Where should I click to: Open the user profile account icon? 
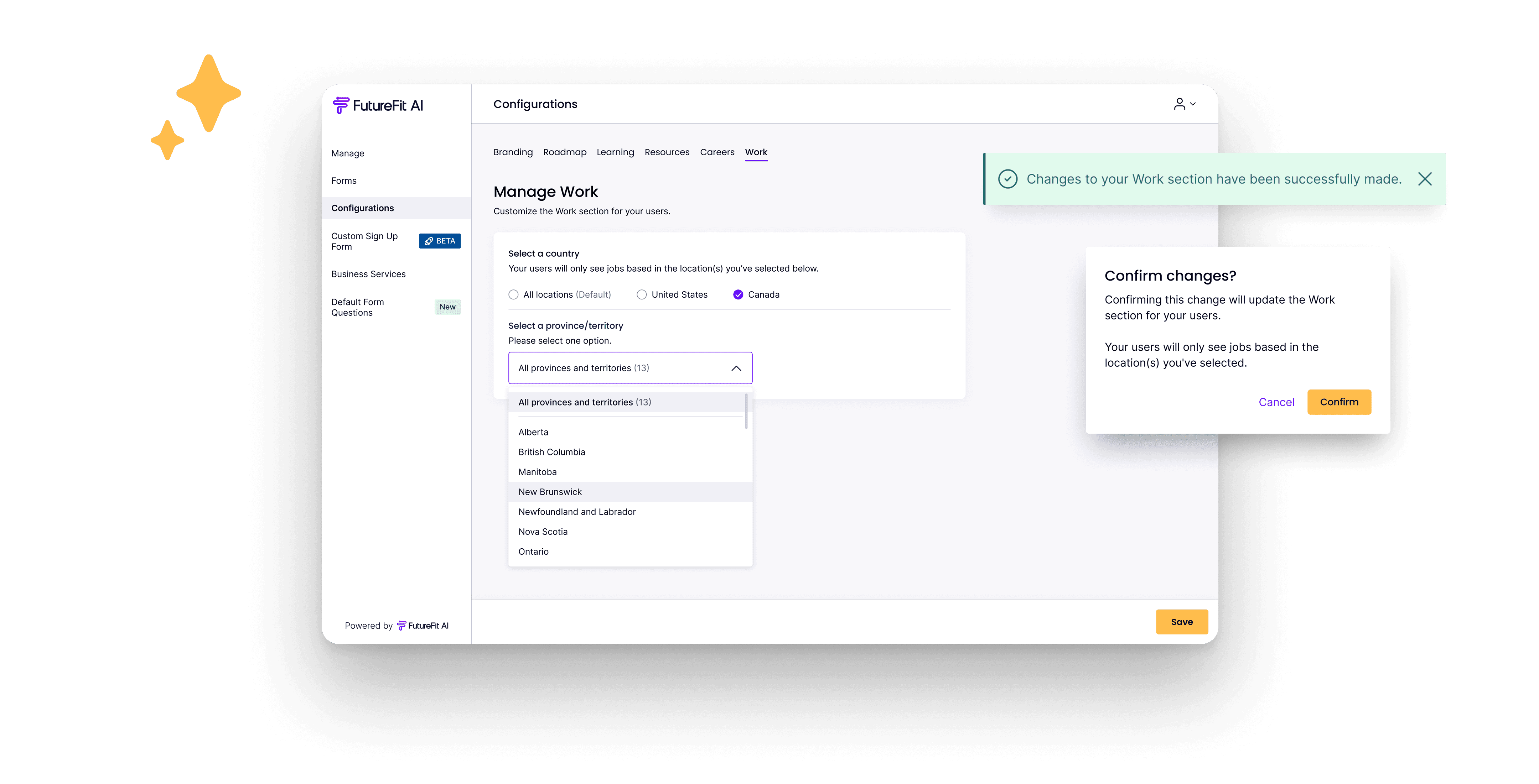(x=1179, y=104)
